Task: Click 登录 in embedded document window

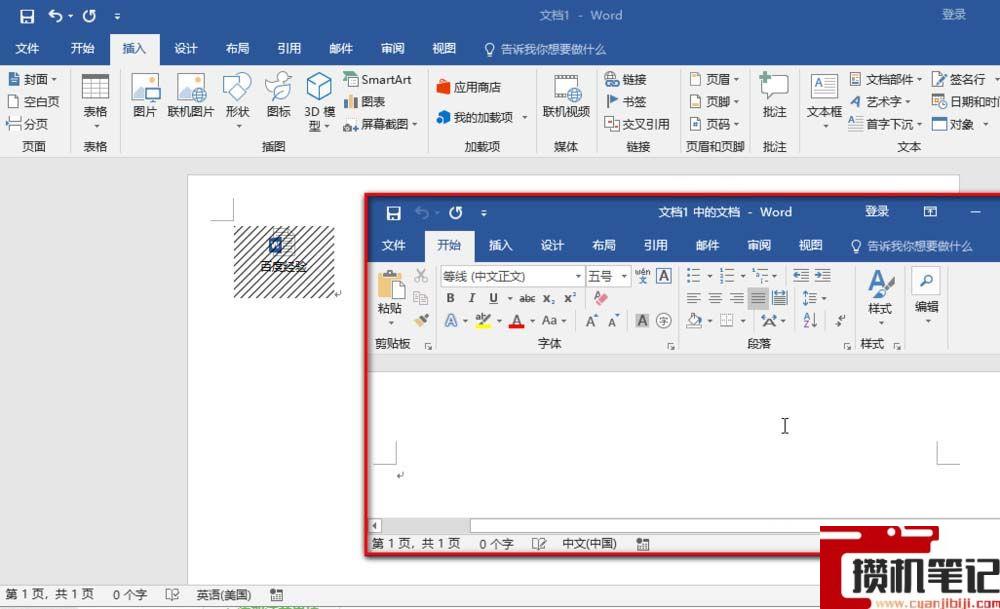Action: point(877,212)
